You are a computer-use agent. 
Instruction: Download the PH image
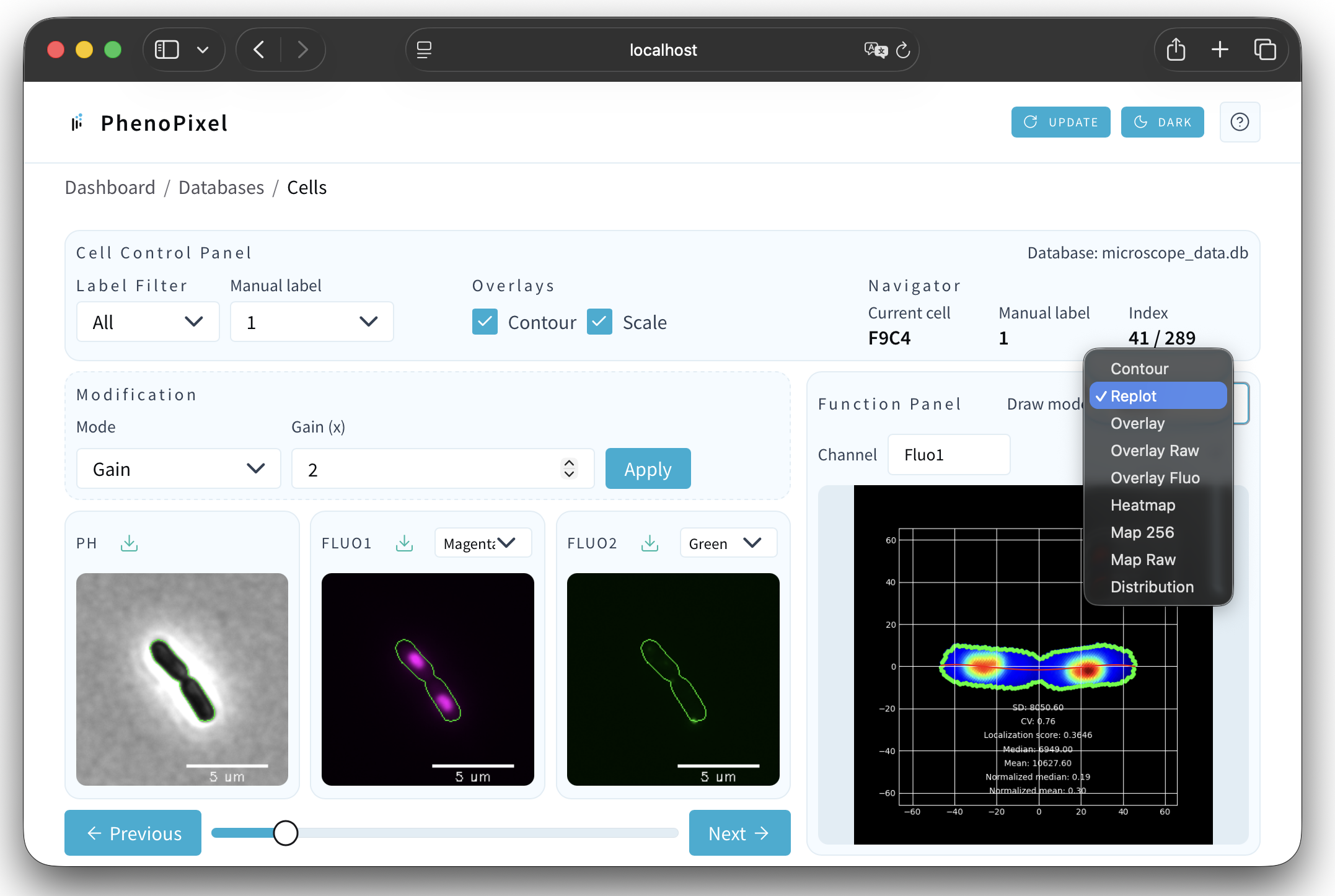pos(129,543)
